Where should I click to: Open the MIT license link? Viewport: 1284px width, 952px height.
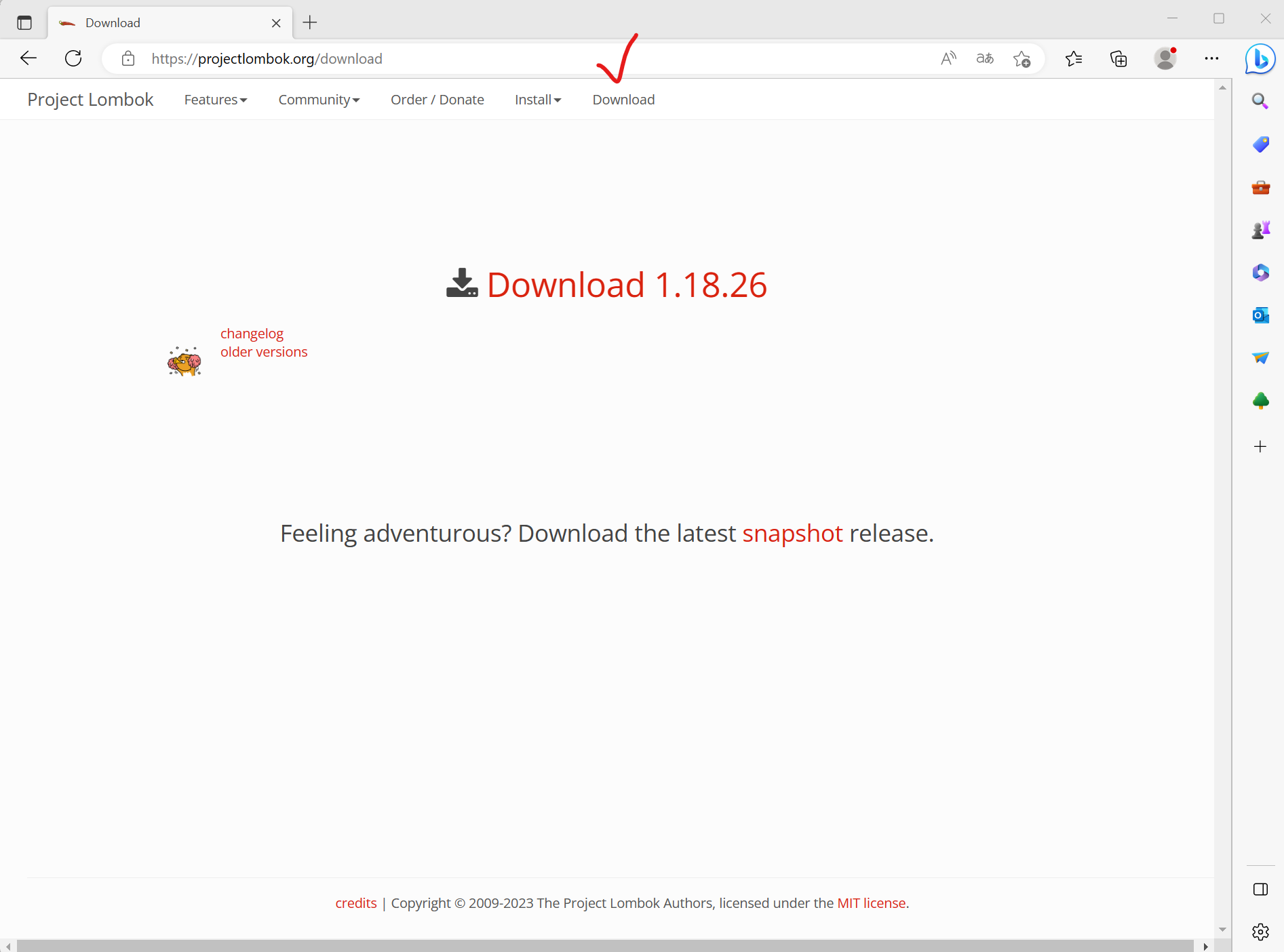coord(872,903)
